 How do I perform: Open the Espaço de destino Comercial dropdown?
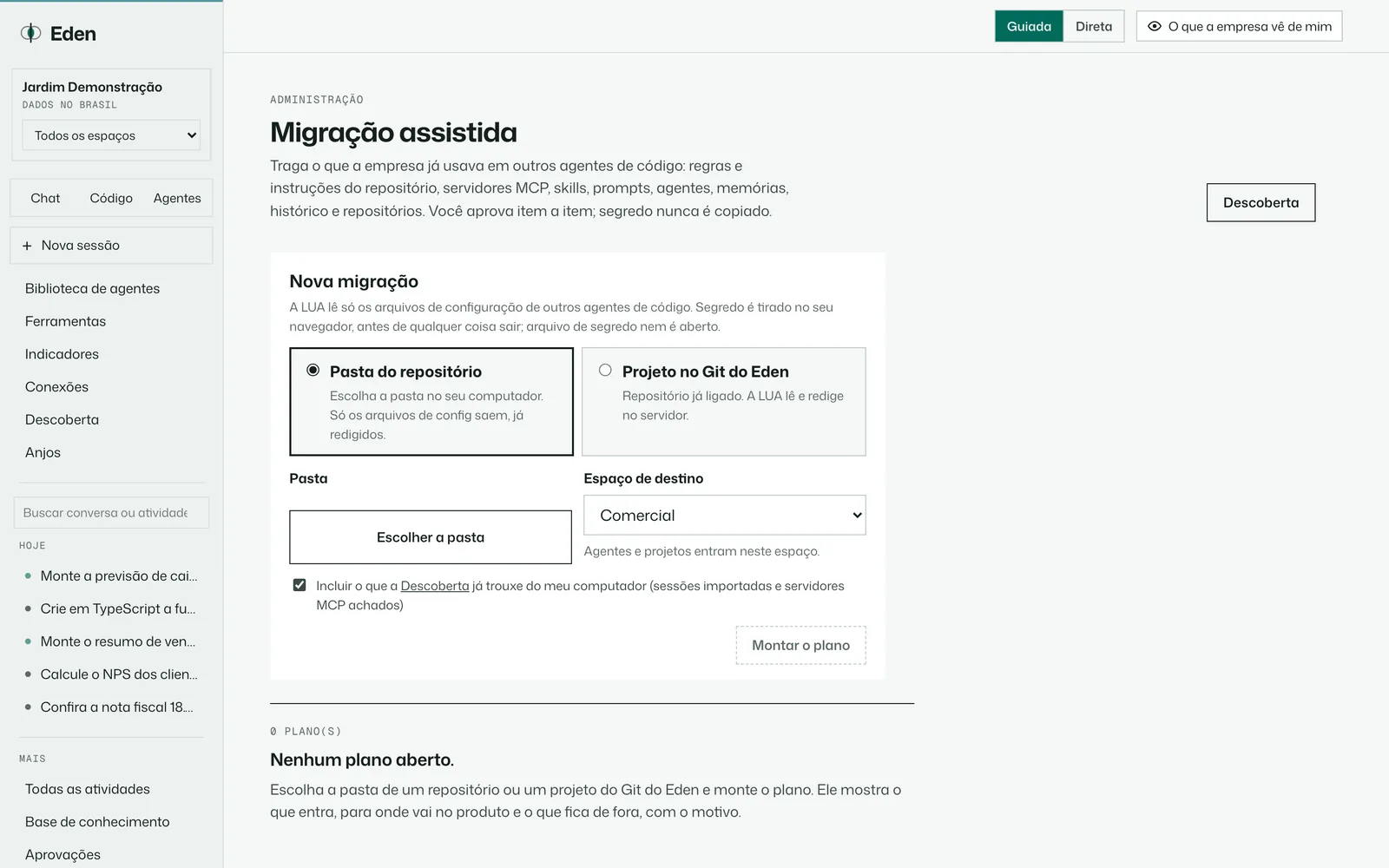[724, 515]
